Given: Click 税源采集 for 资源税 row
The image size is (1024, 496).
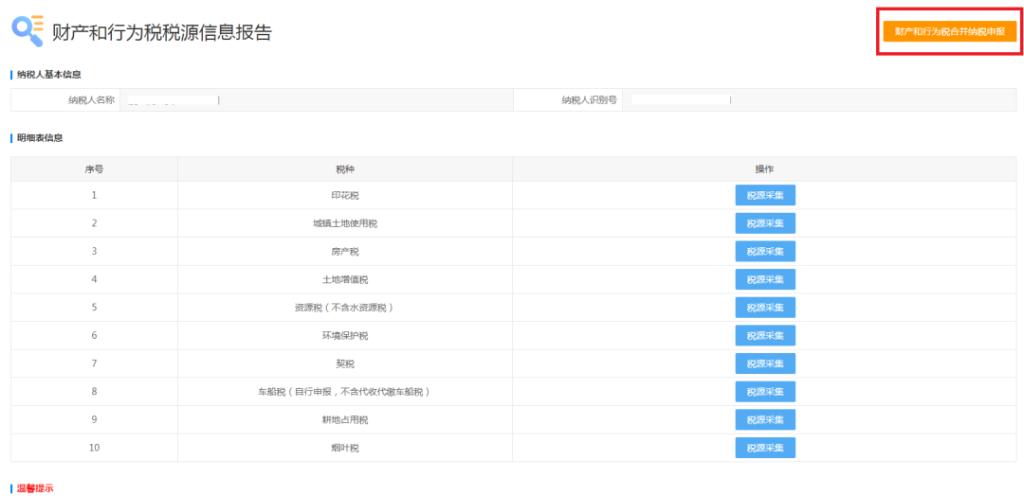Looking at the screenshot, I should click(765, 307).
